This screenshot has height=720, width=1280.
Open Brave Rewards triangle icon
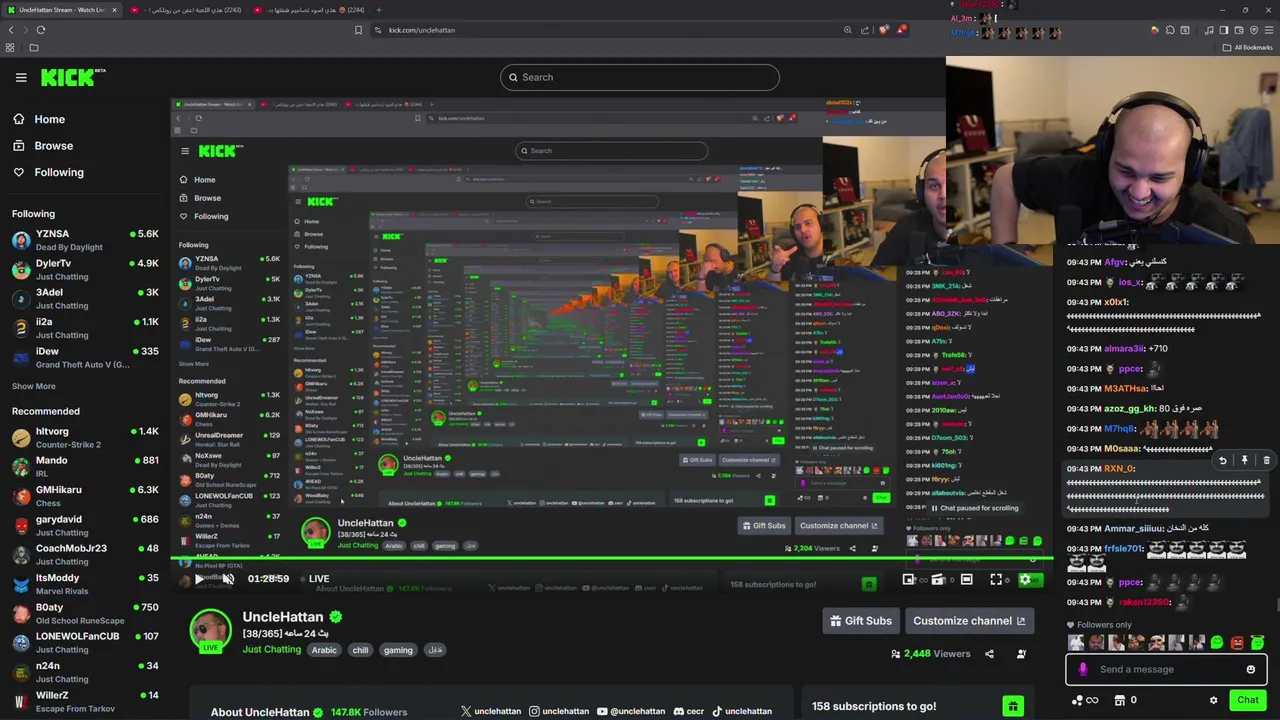tap(901, 30)
